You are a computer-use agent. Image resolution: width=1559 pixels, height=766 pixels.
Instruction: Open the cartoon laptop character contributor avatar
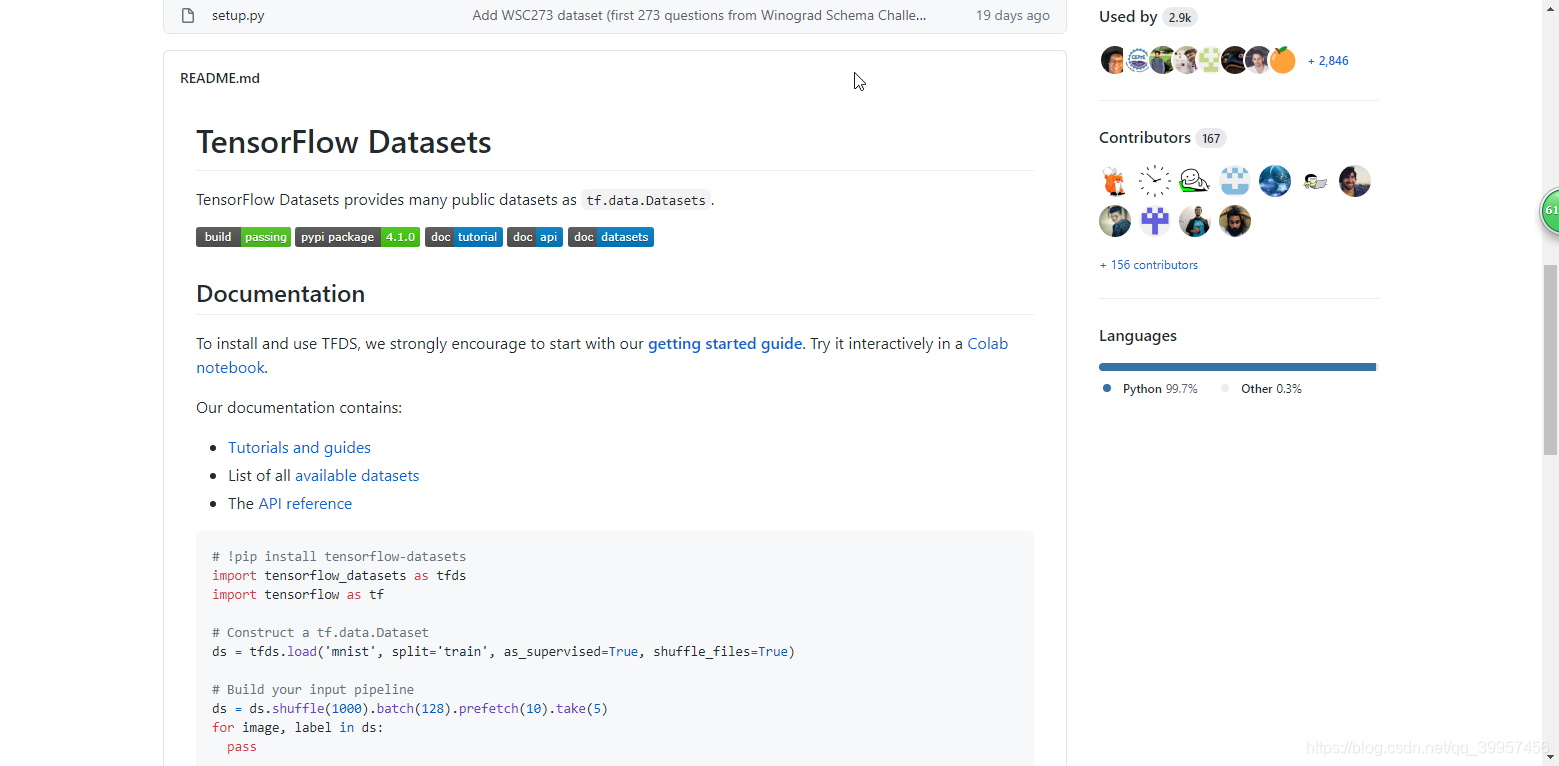pos(1315,181)
